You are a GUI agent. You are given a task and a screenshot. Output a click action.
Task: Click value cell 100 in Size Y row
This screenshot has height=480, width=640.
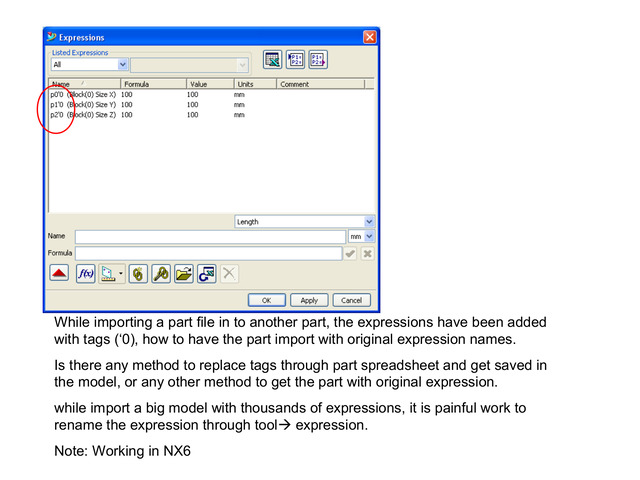[x=193, y=105]
